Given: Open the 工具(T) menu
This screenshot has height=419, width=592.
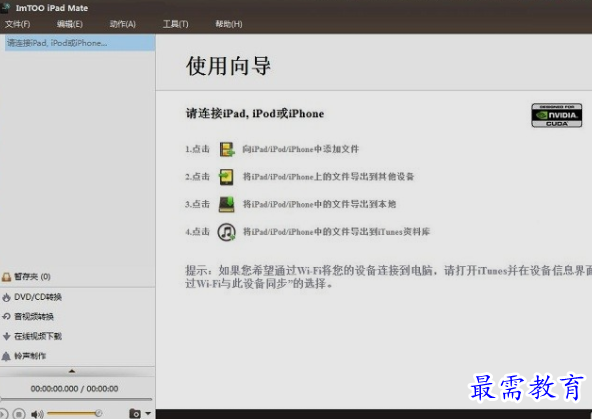Looking at the screenshot, I should point(176,24).
